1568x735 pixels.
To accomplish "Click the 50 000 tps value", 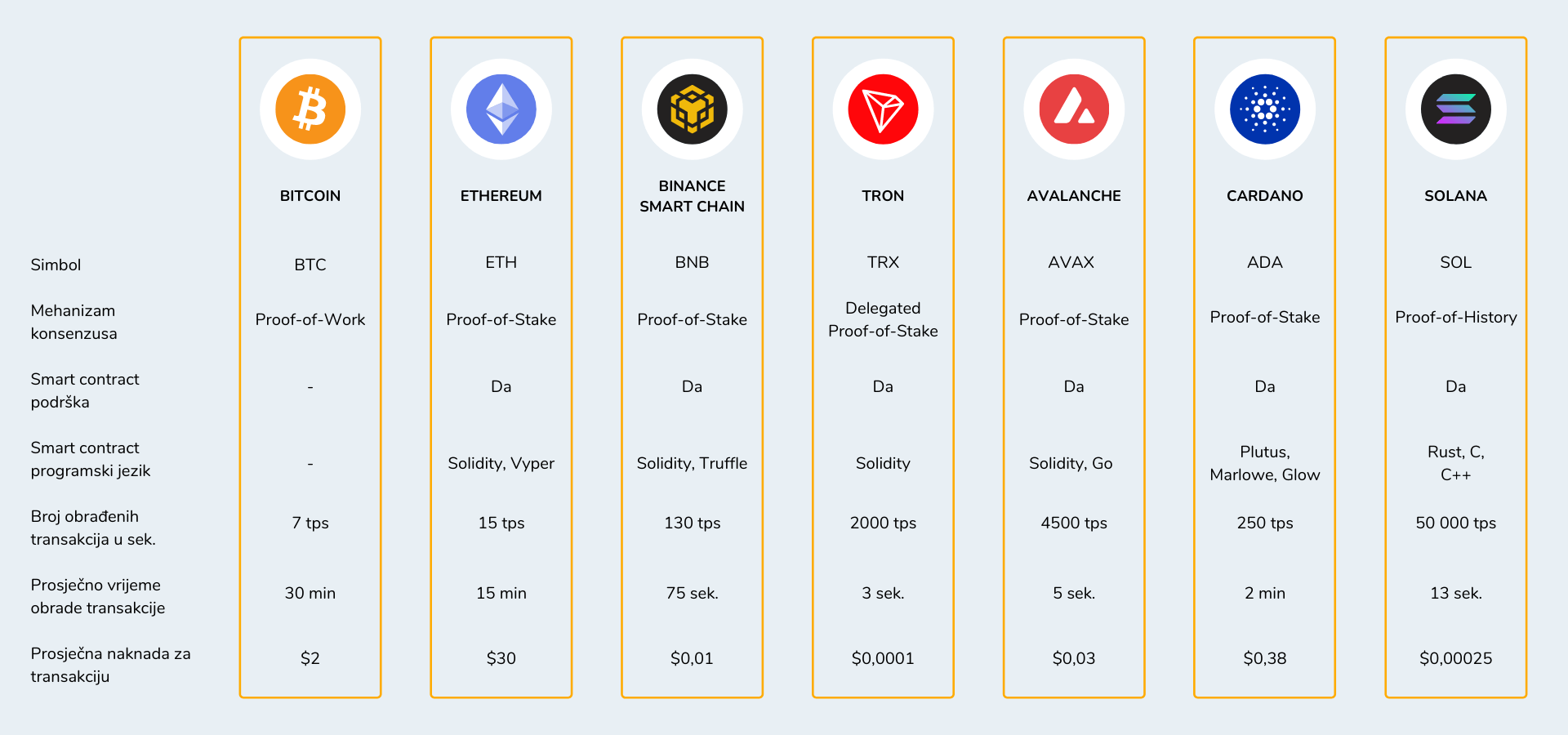I will [1455, 523].
